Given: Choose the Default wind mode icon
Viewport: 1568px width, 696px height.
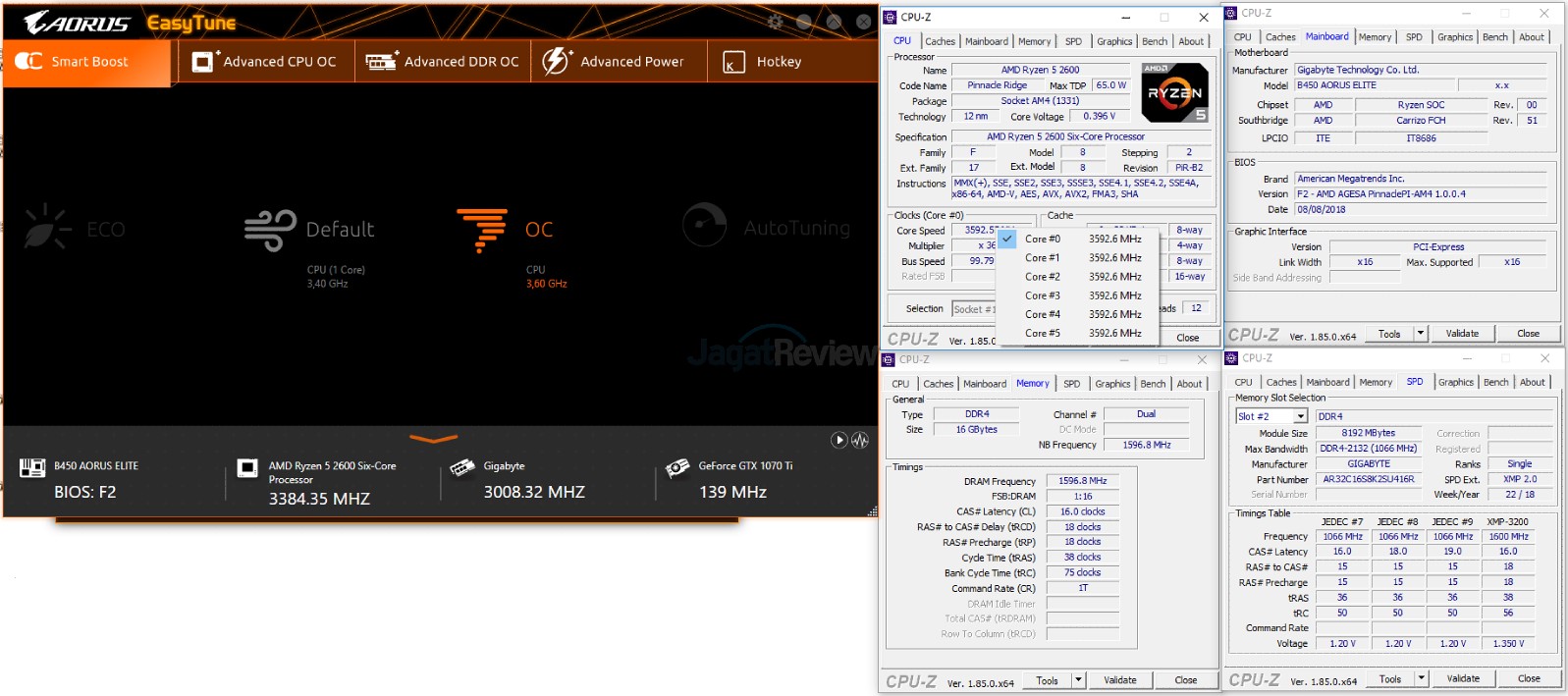Looking at the screenshot, I should pos(270,230).
